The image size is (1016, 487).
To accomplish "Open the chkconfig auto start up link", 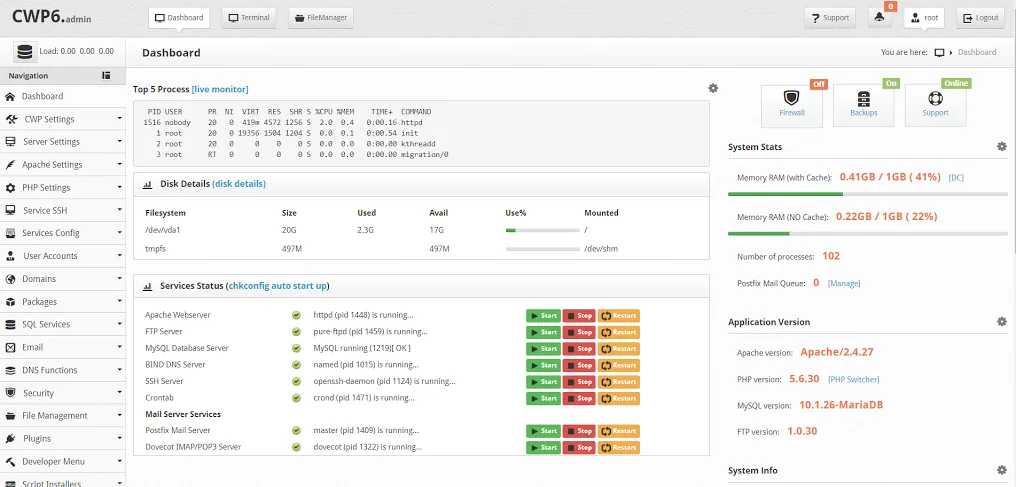I will tap(277, 286).
